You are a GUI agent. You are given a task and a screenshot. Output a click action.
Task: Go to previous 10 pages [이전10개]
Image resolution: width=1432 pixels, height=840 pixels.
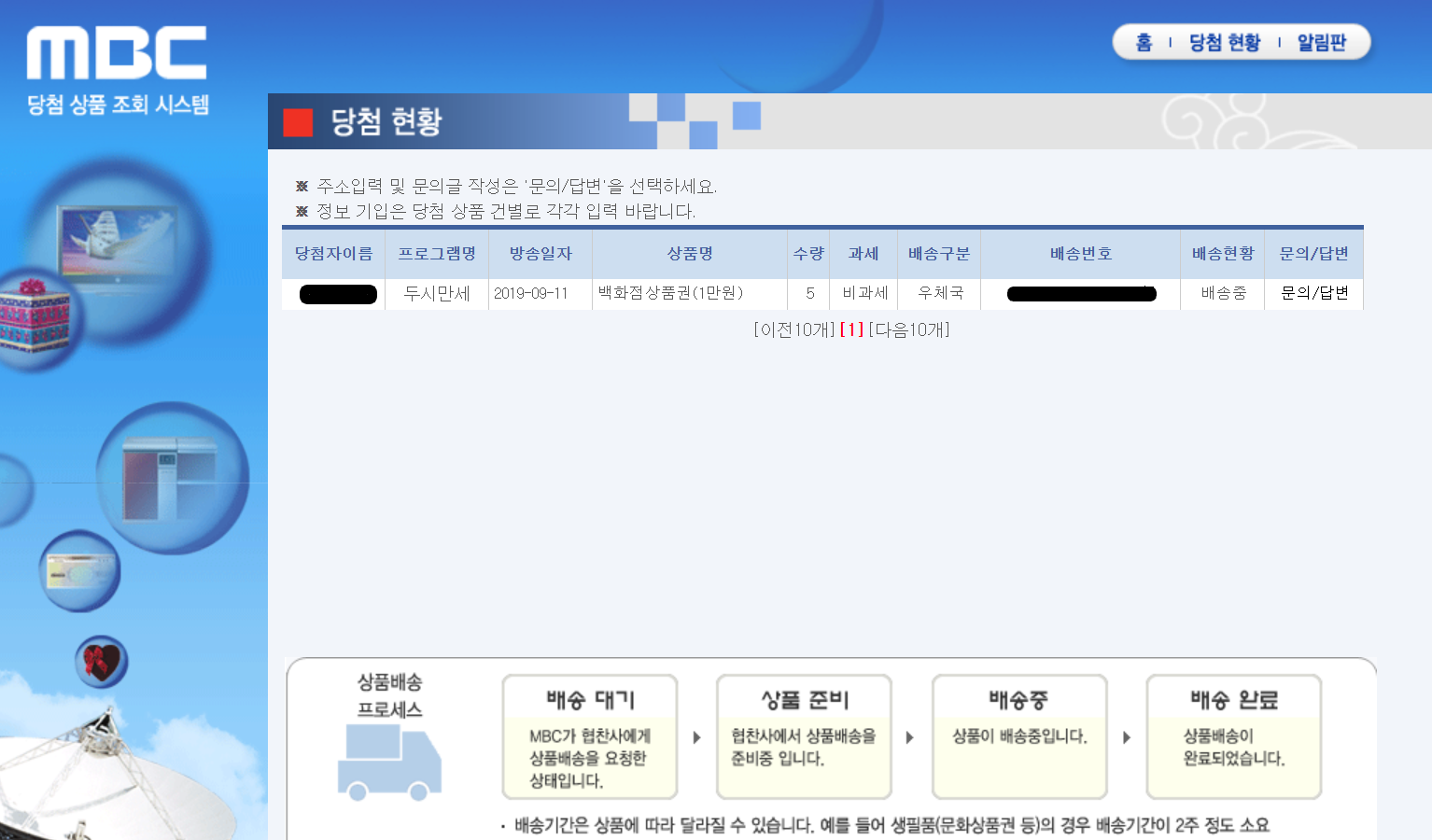click(x=794, y=329)
